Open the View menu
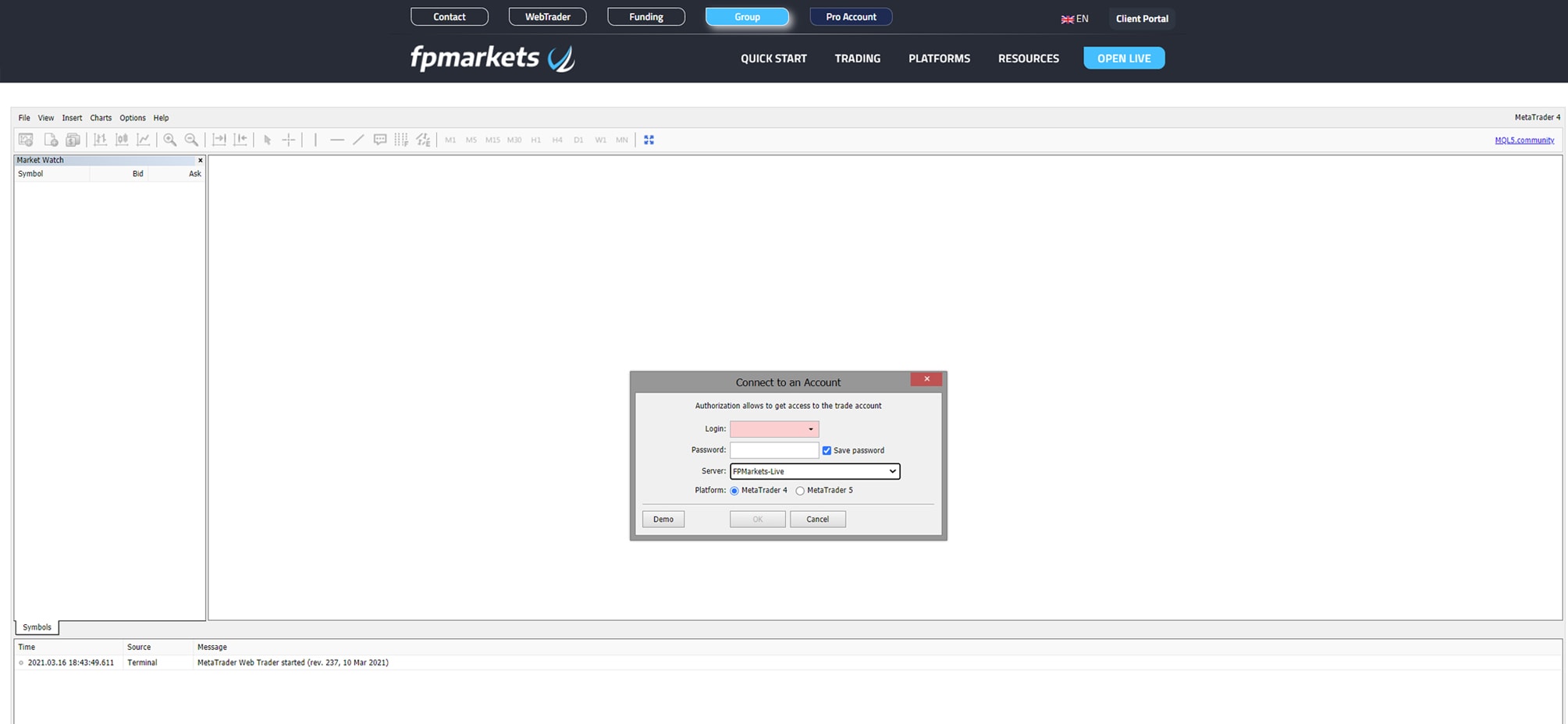This screenshot has width=1568, height=724. pos(46,118)
